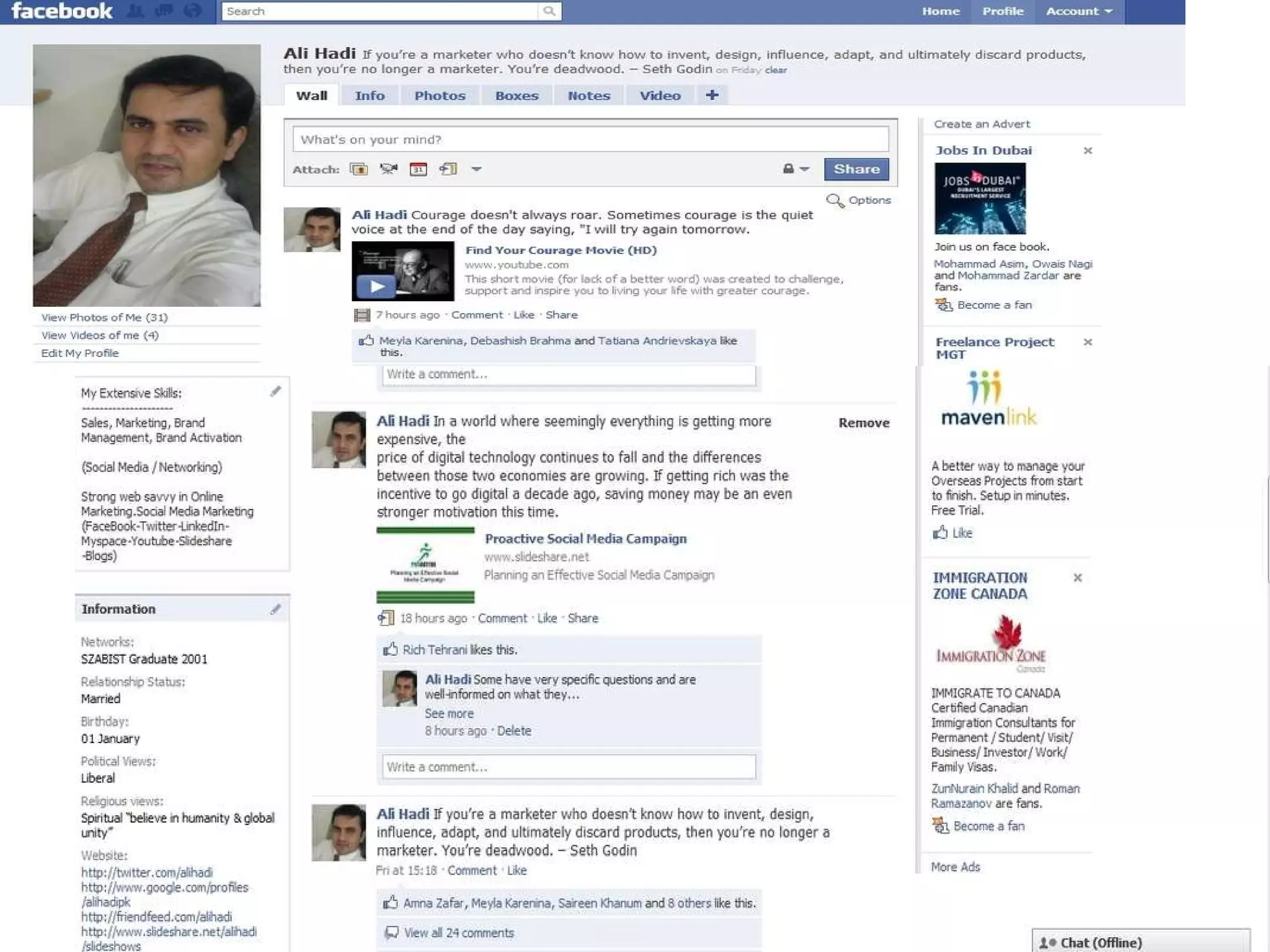
Task: Click the search magnifier icon in the header
Action: (x=549, y=11)
